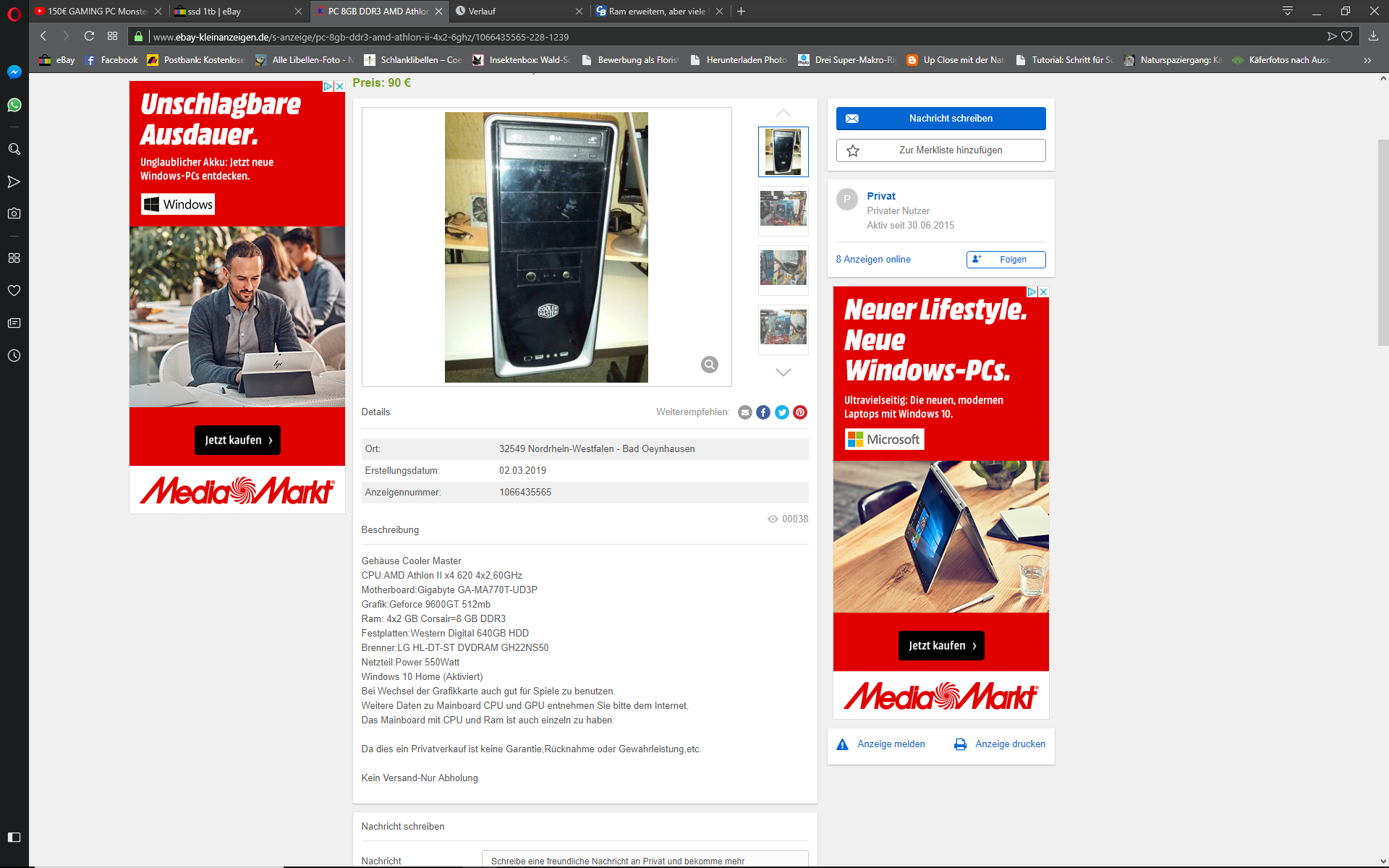The height and width of the screenshot is (868, 1389).
Task: Toggle the 'Folgen' seller button
Action: 1006,260
